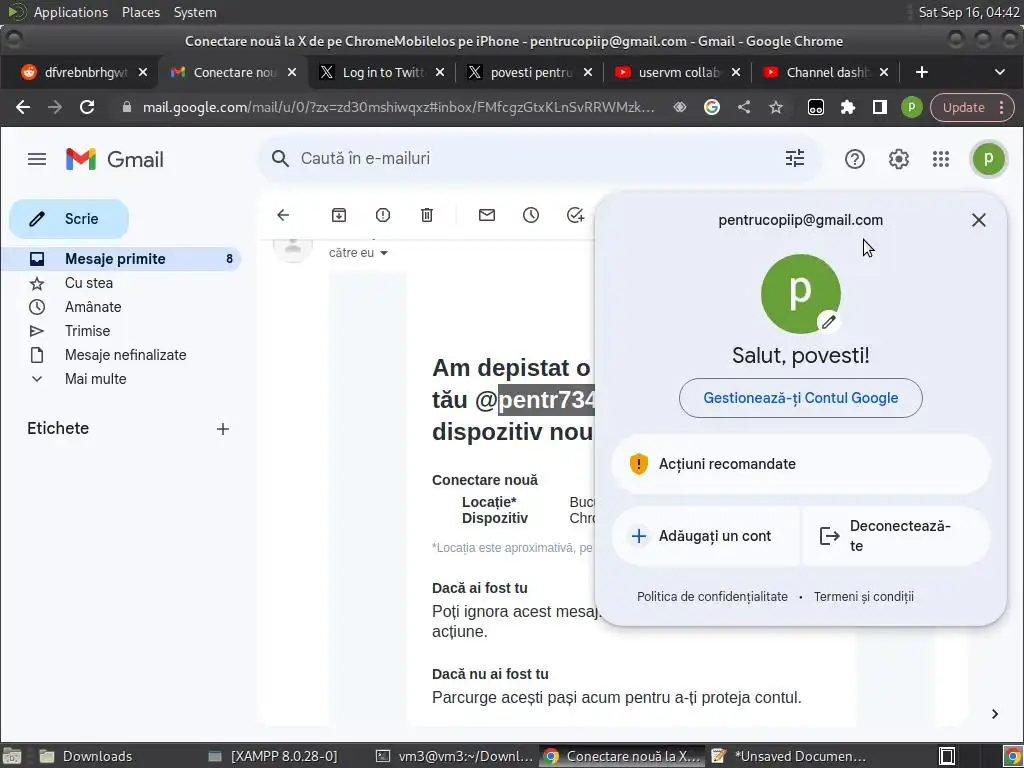The height and width of the screenshot is (768, 1024).
Task: Snooze this email clock icon
Action: point(530,215)
